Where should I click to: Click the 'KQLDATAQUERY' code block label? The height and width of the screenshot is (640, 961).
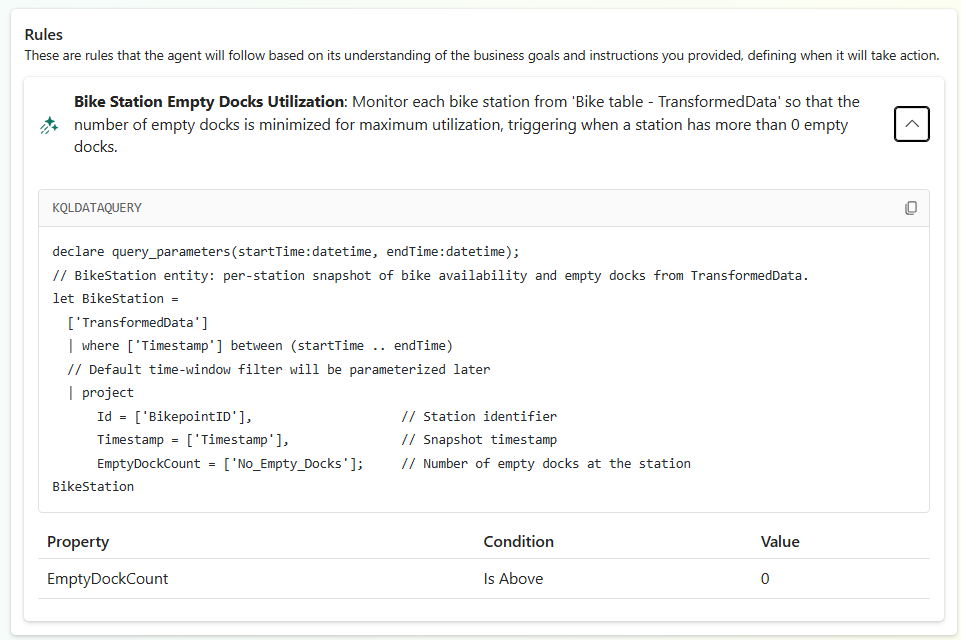(97, 208)
